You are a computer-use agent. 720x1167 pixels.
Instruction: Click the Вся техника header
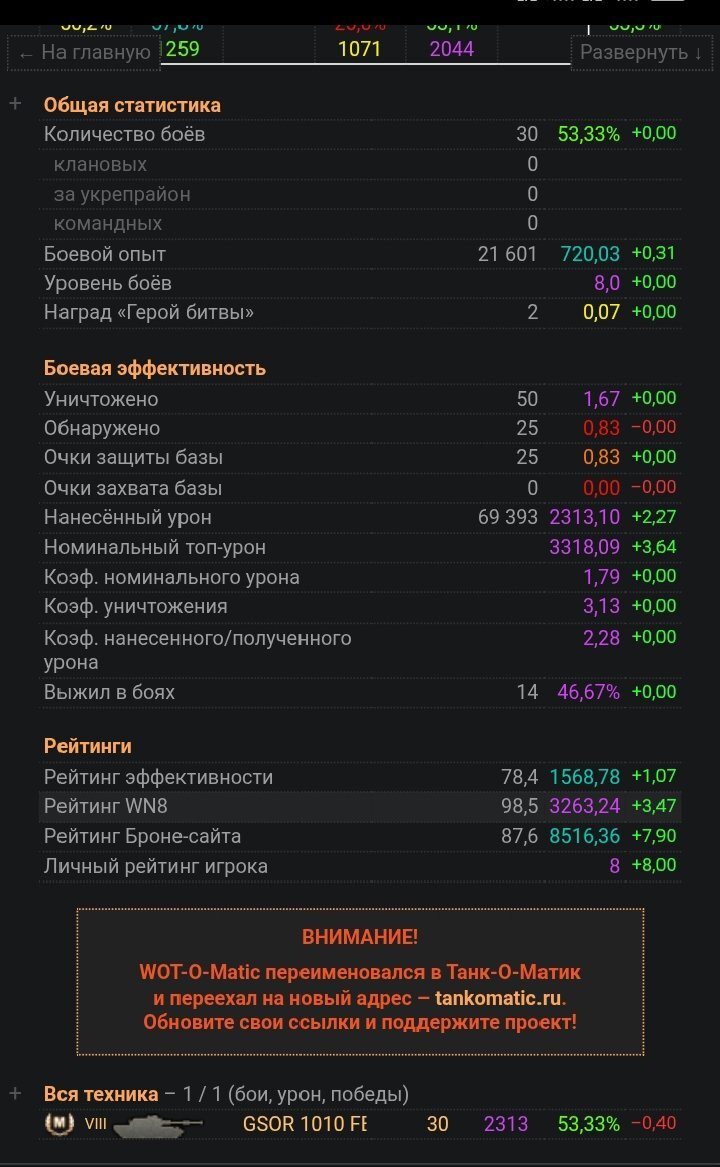(101, 1094)
